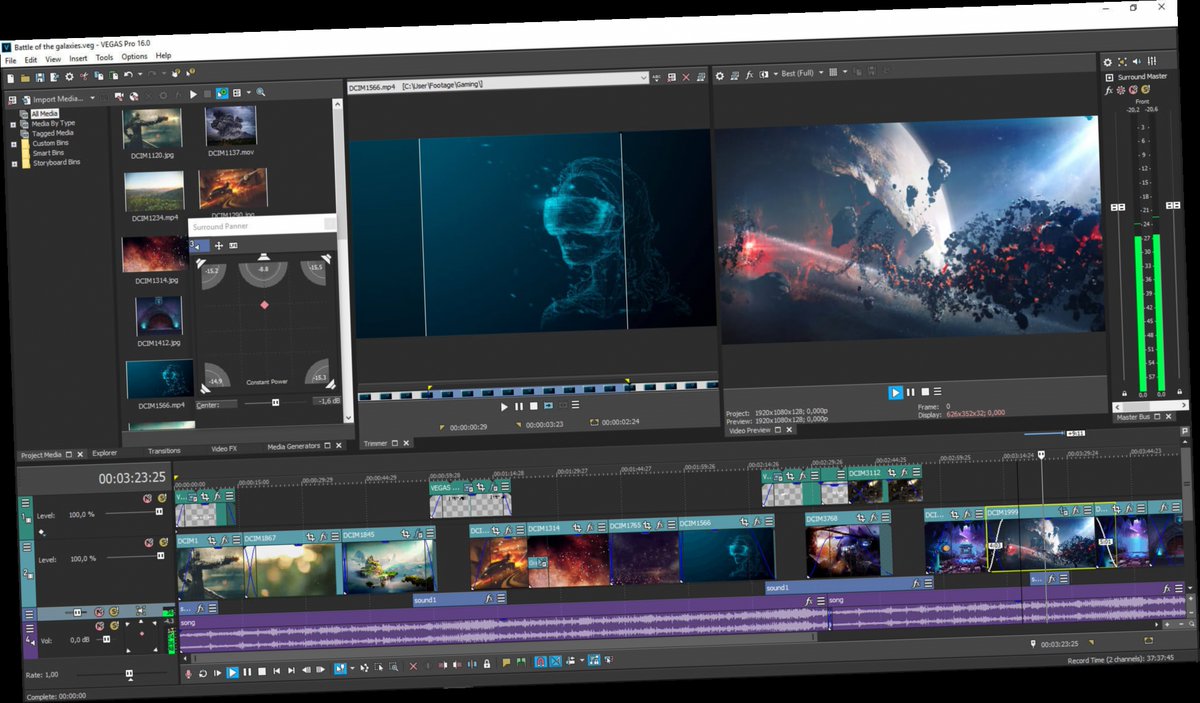Toggle auto ripple button in timeline toolbar
Viewport: 1200px width, 703px height.
[x=570, y=661]
